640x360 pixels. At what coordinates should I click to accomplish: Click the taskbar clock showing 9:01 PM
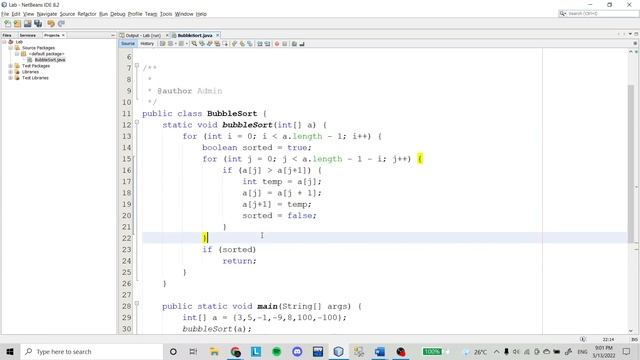604,351
